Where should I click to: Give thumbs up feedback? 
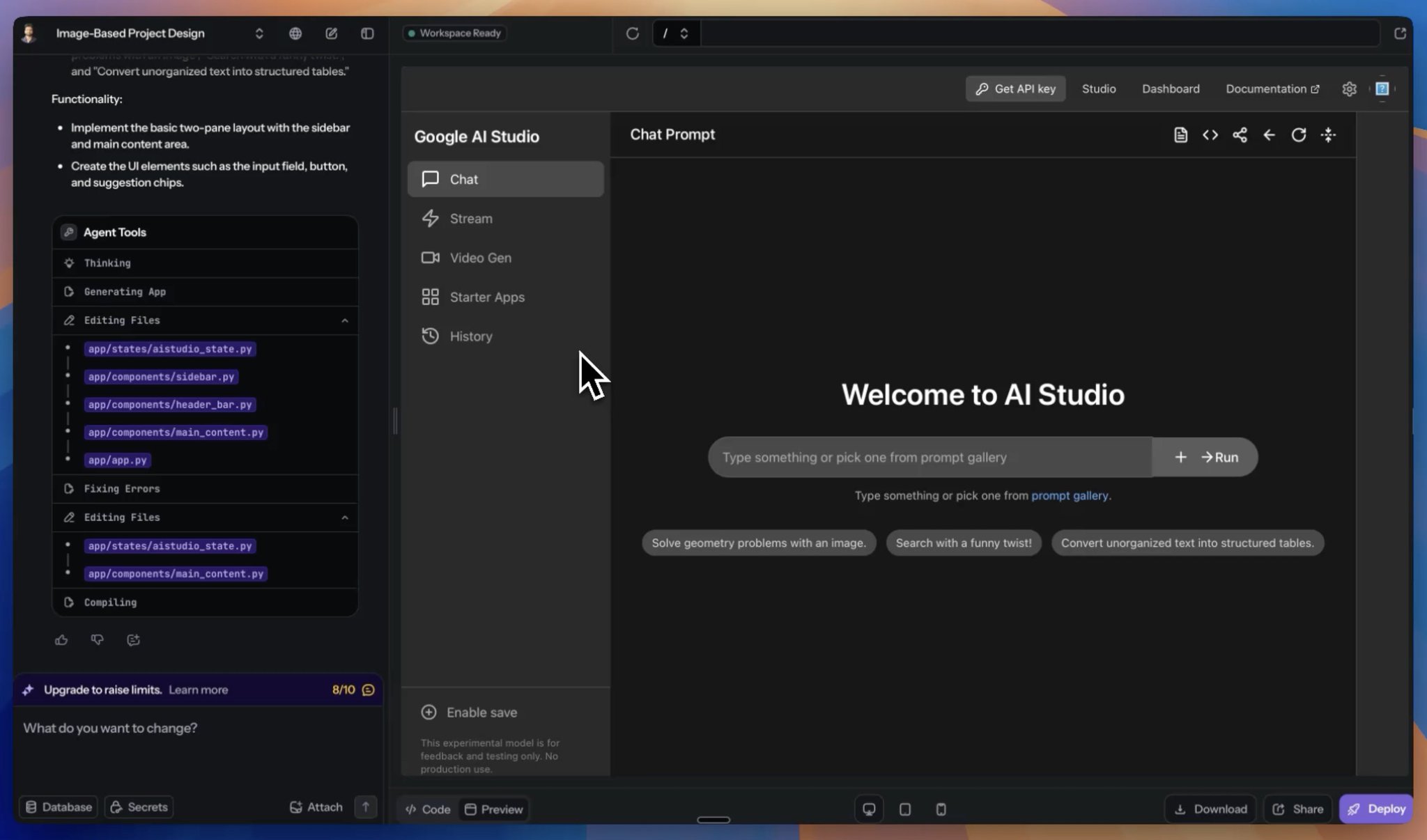pos(61,640)
